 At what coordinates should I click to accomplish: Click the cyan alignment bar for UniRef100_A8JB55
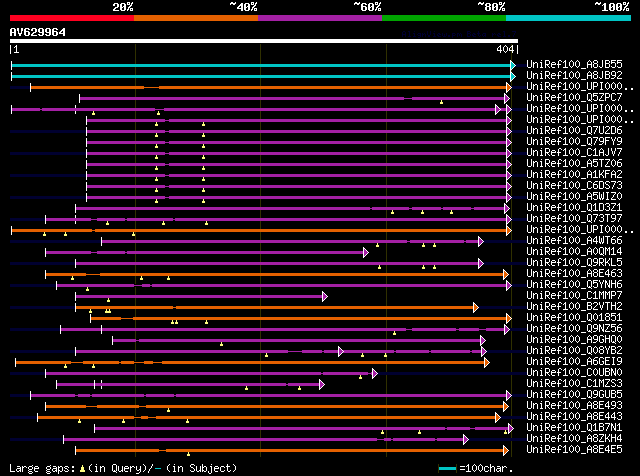(x=261, y=65)
